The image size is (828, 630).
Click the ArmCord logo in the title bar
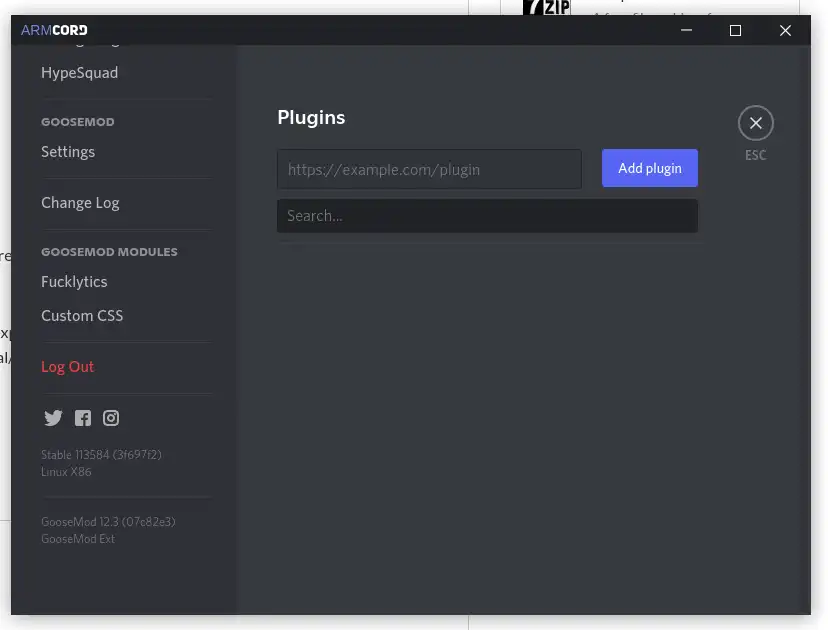click(54, 30)
